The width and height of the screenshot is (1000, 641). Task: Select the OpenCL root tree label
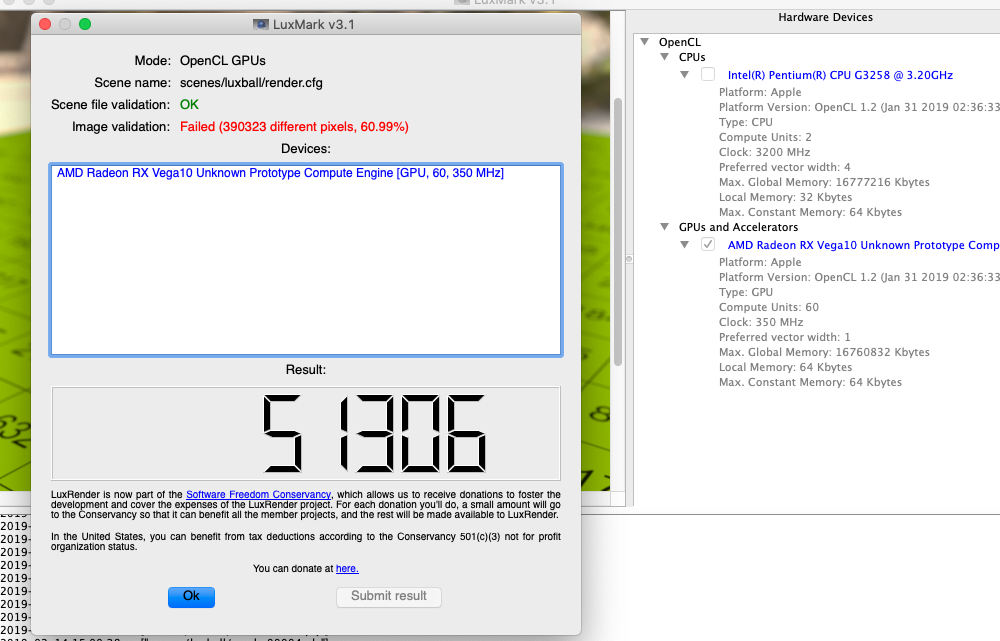680,42
